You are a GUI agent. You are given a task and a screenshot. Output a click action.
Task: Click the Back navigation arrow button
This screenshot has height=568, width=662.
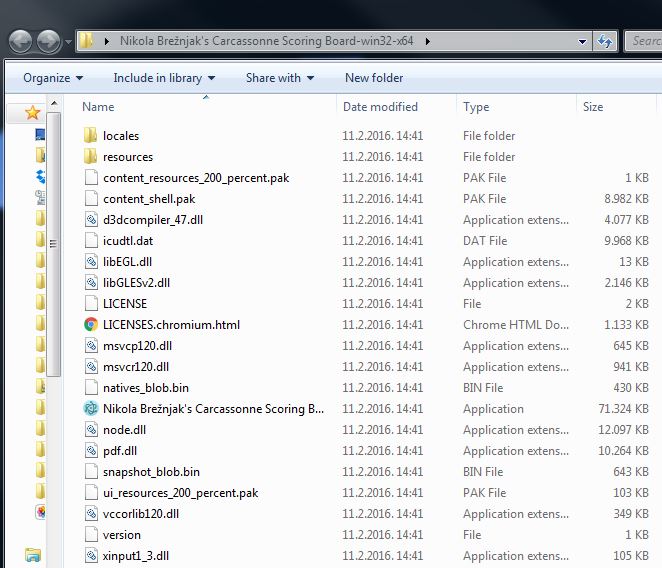[20, 41]
